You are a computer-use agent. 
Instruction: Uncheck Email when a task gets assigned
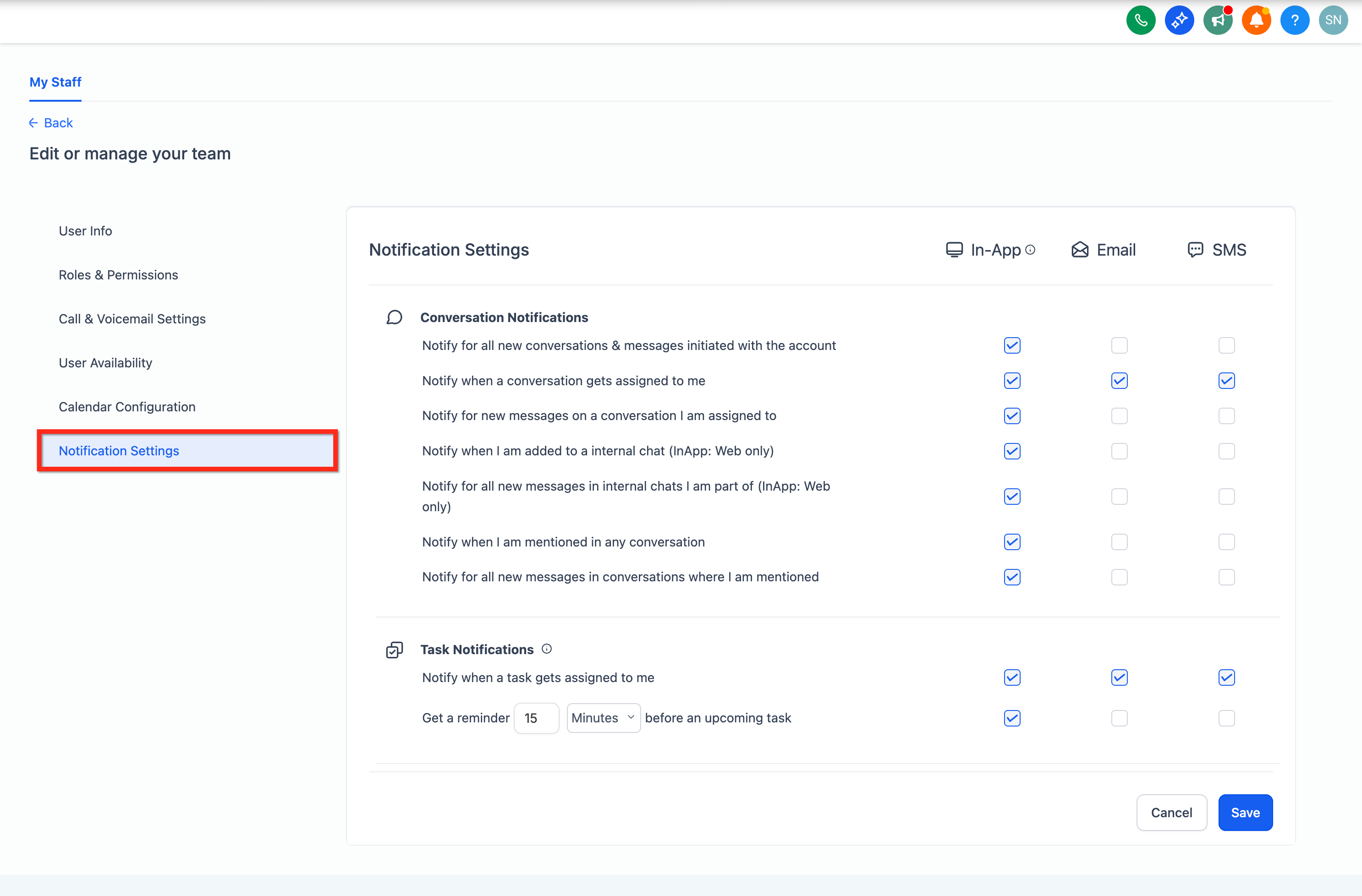(1119, 678)
